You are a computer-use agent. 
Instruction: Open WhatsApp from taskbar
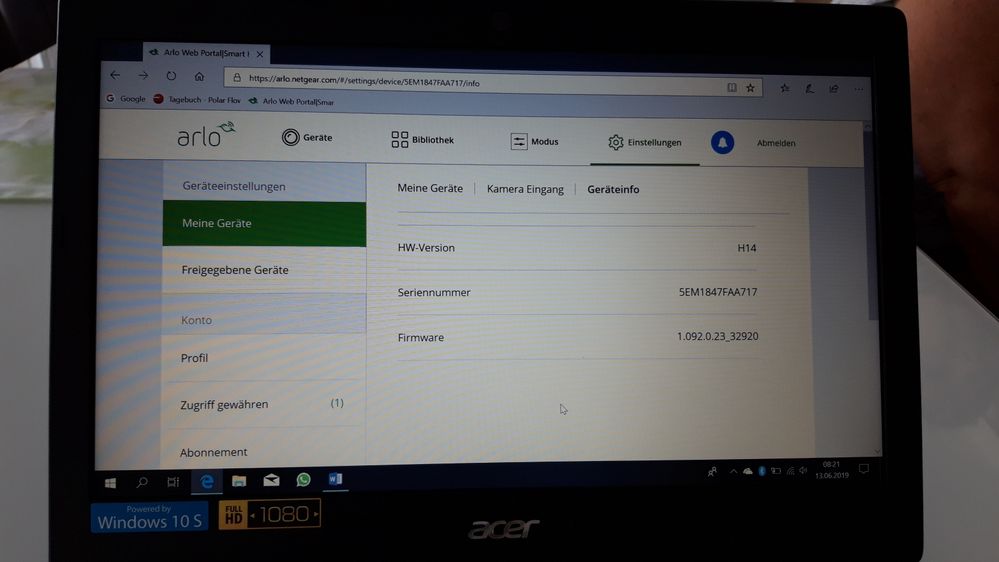pyautogui.click(x=303, y=479)
